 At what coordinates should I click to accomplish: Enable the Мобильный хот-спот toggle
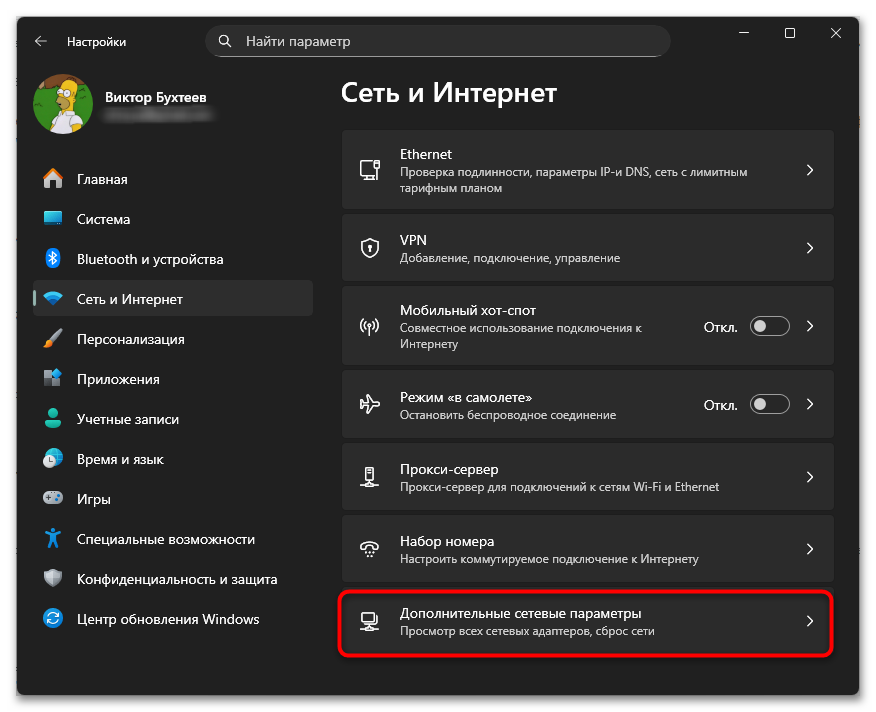point(770,327)
